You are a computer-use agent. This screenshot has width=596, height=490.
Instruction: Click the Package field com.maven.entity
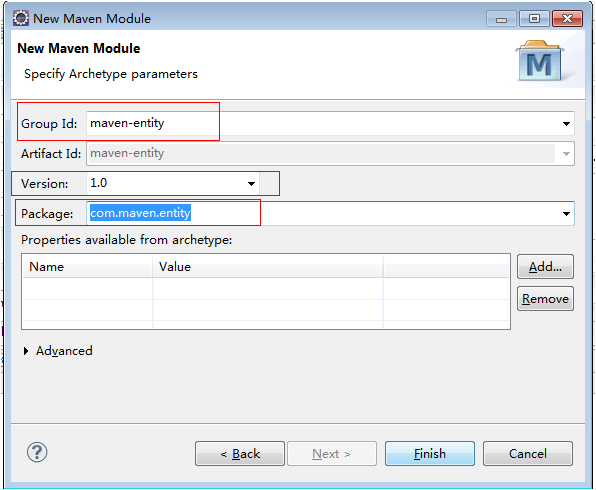pos(323,213)
